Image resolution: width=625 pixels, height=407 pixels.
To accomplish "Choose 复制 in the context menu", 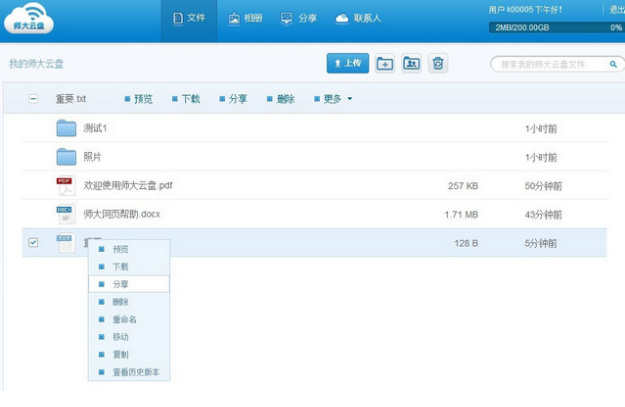I will pos(129,354).
